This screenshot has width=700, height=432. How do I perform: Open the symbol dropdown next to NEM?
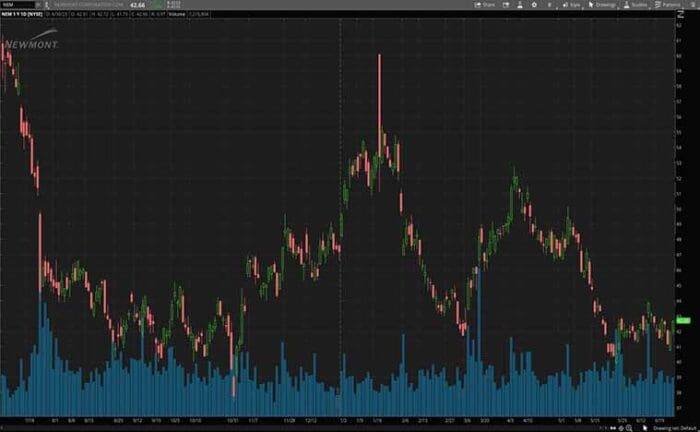(x=38, y=5)
